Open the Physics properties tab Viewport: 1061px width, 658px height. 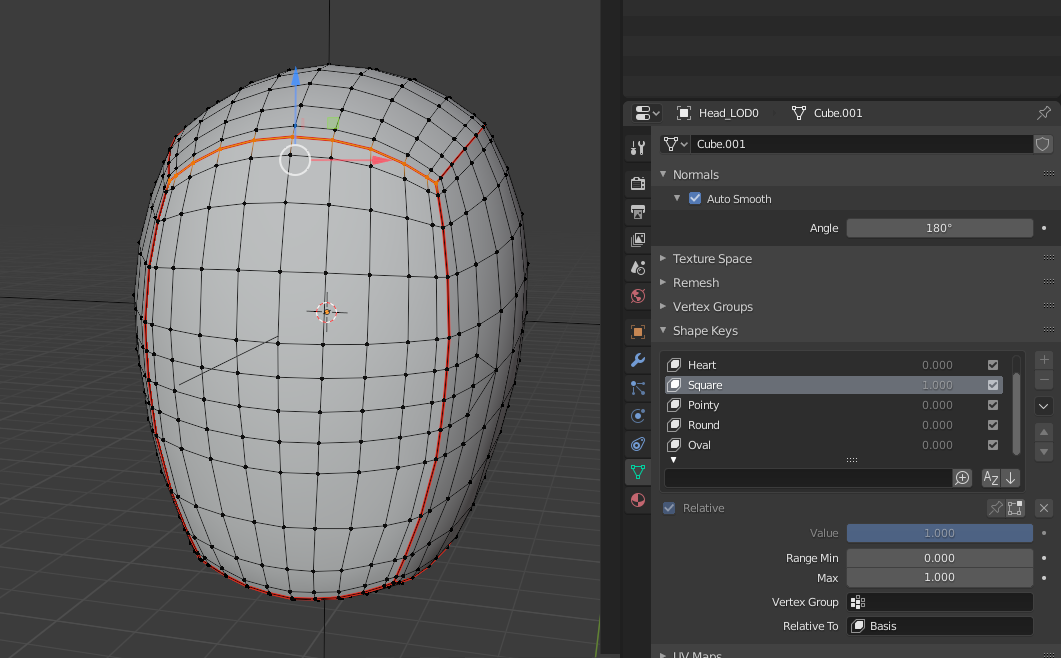click(x=638, y=418)
